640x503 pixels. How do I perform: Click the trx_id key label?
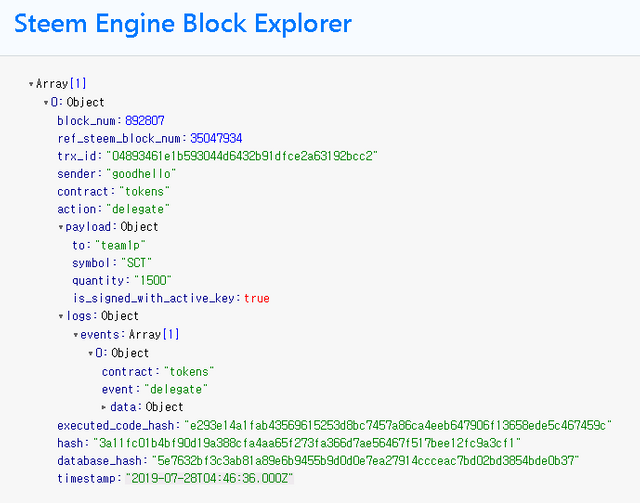point(77,156)
